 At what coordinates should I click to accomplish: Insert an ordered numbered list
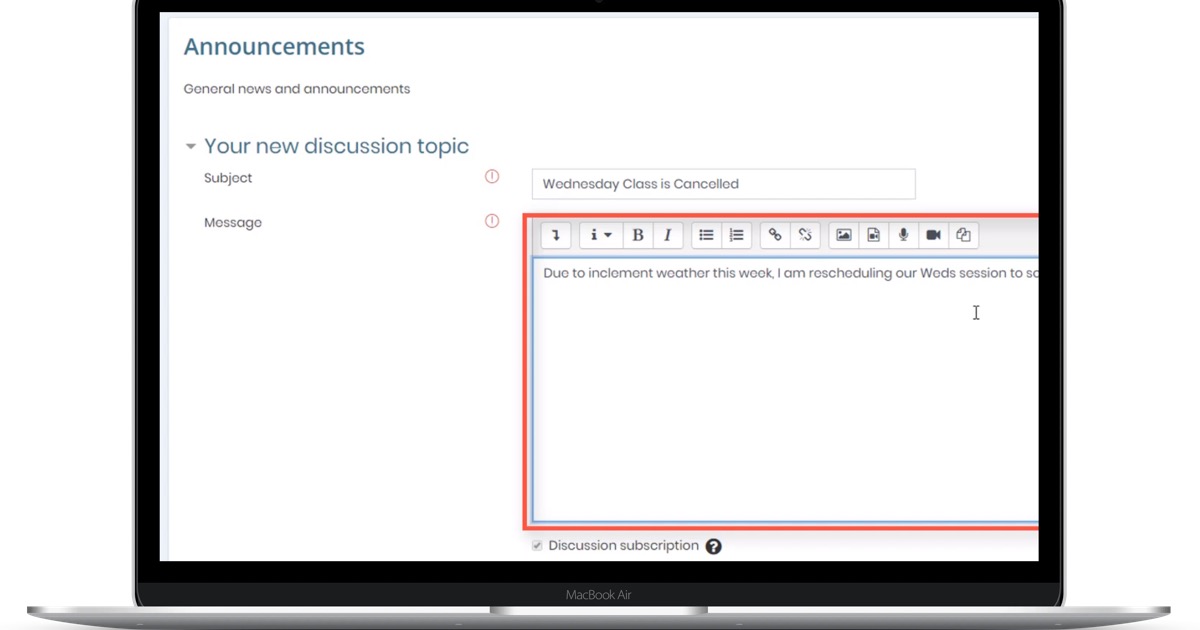[x=736, y=235]
